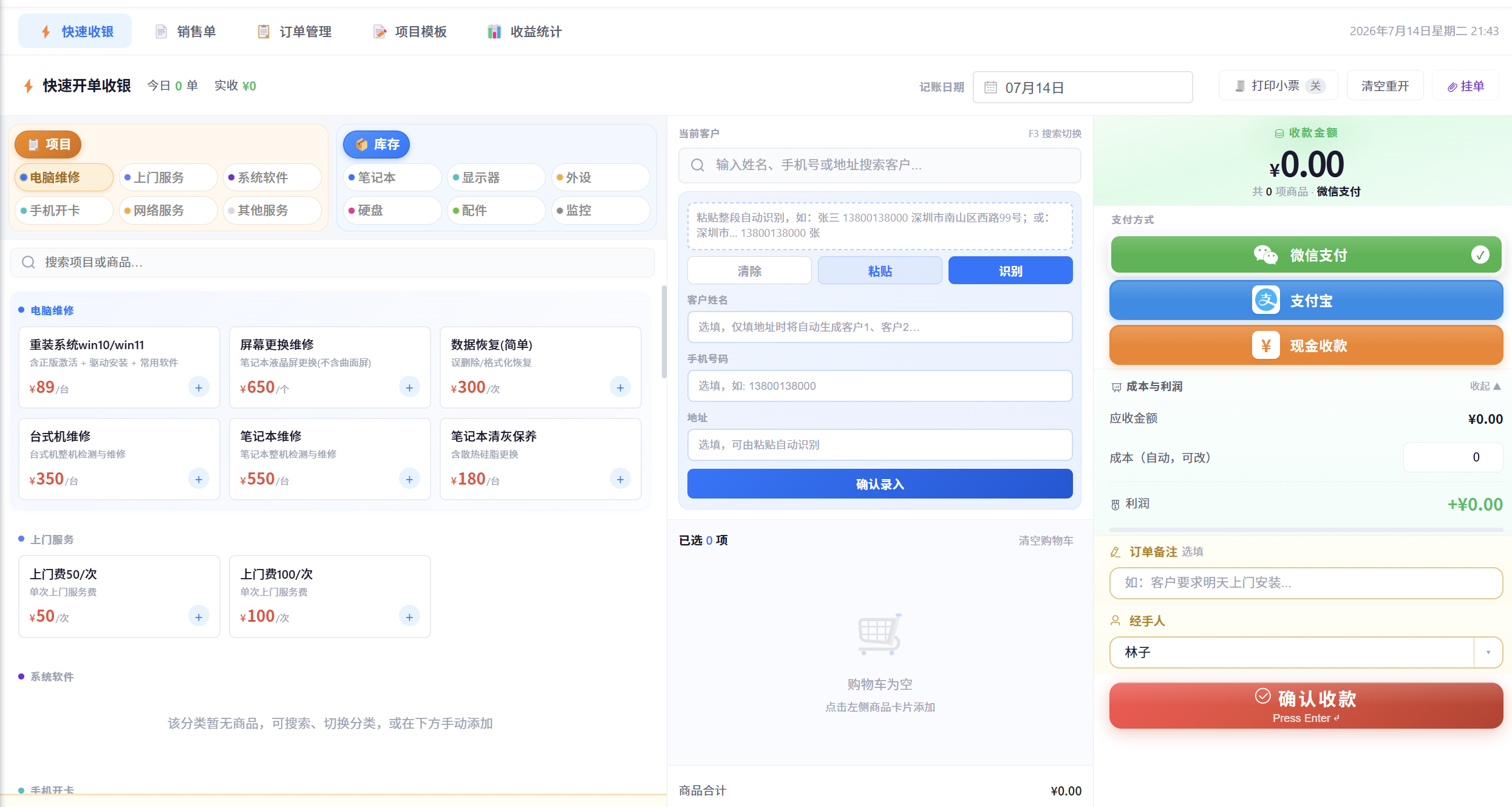
Task: Click the magnifier icon in customer search
Action: (x=698, y=165)
